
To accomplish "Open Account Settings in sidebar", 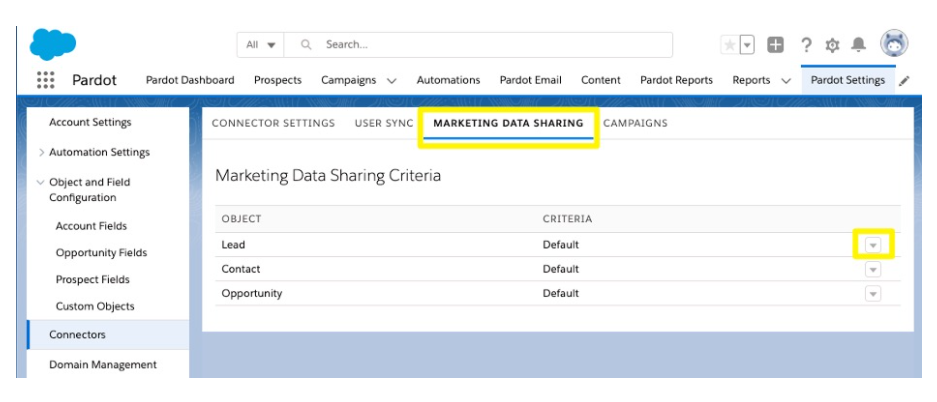I will point(90,122).
